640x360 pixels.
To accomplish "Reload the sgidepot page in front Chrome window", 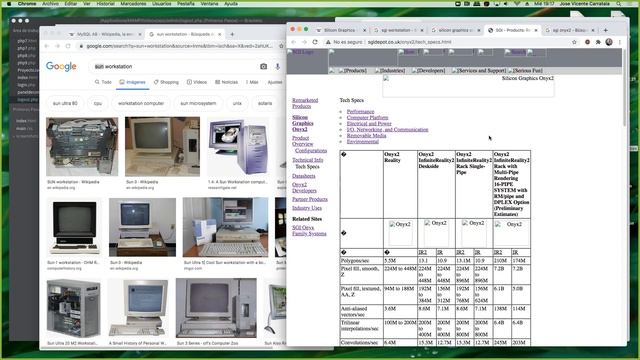I will tap(315, 42).
